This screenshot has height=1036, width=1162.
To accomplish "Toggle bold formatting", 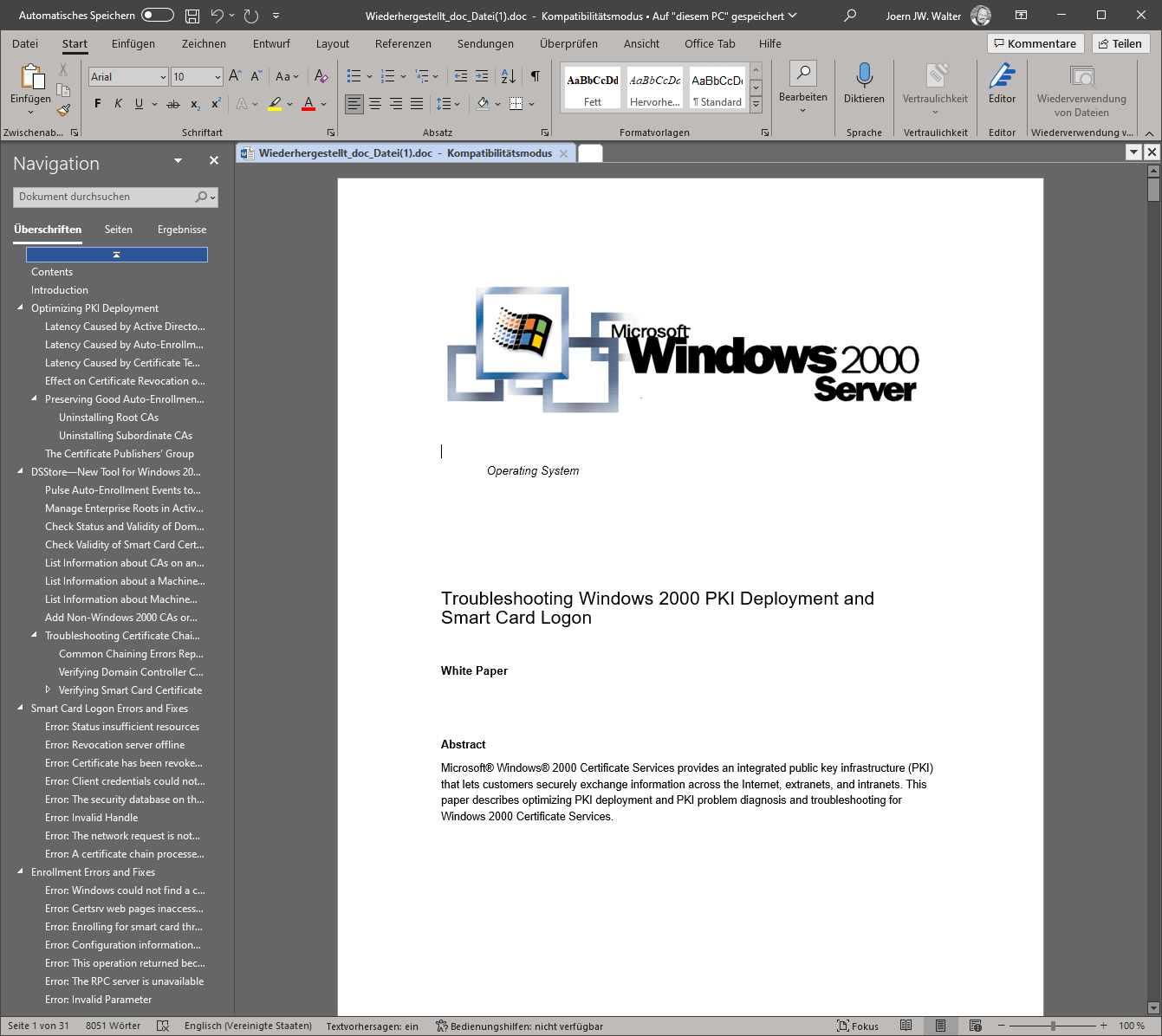I will coord(98,104).
